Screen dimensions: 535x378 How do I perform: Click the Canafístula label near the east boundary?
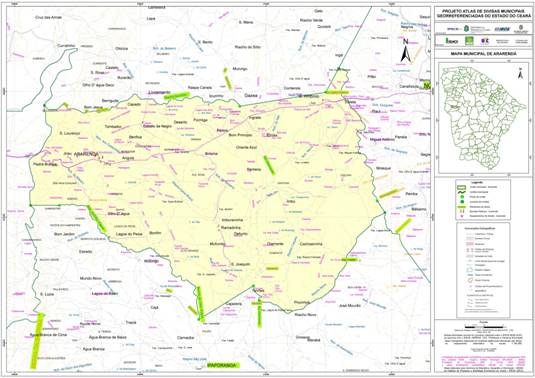pyautogui.click(x=409, y=86)
